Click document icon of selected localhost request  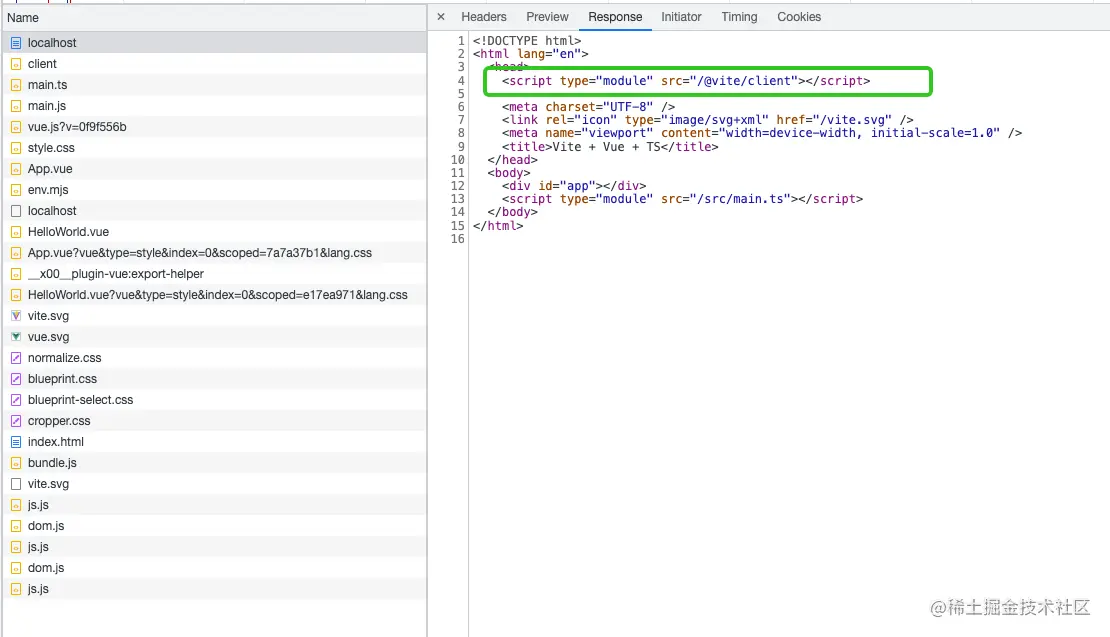(x=16, y=43)
